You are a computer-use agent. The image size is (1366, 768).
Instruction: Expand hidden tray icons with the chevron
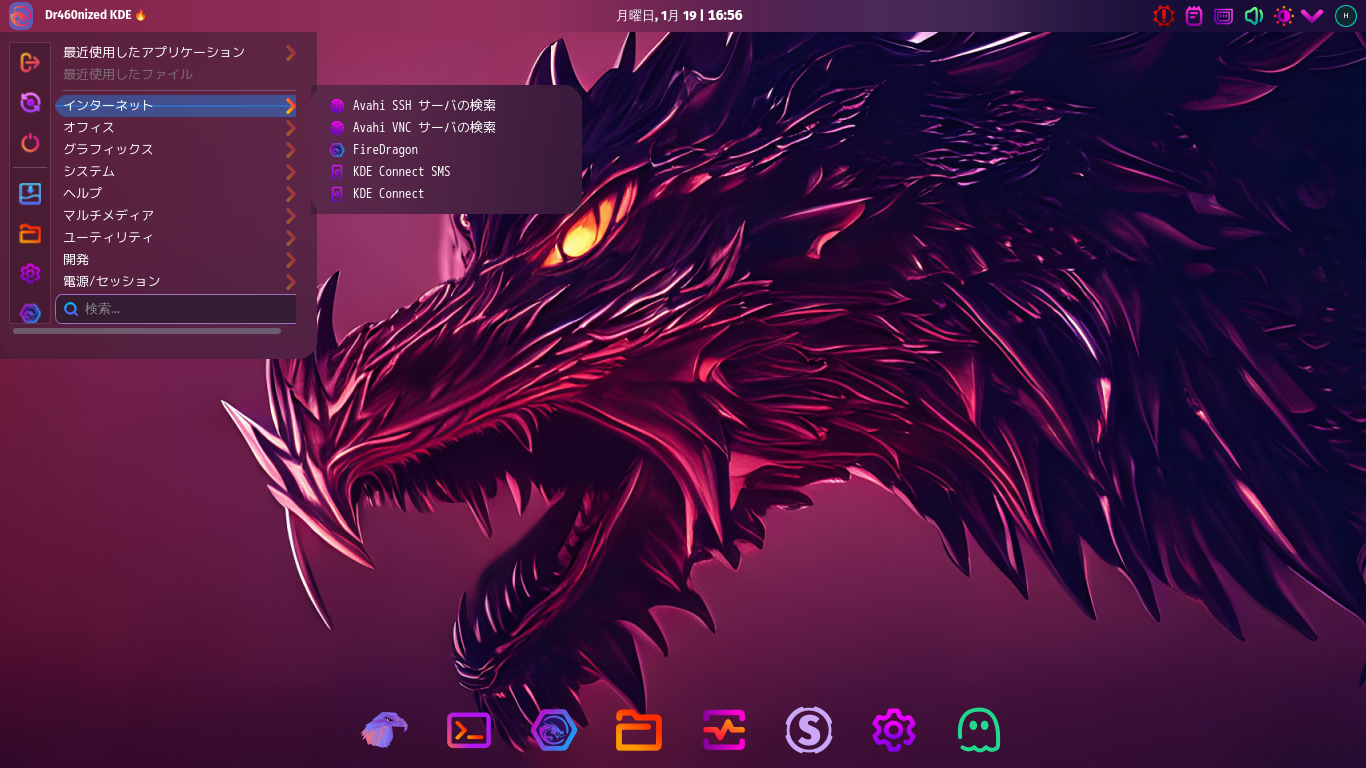[1312, 16]
